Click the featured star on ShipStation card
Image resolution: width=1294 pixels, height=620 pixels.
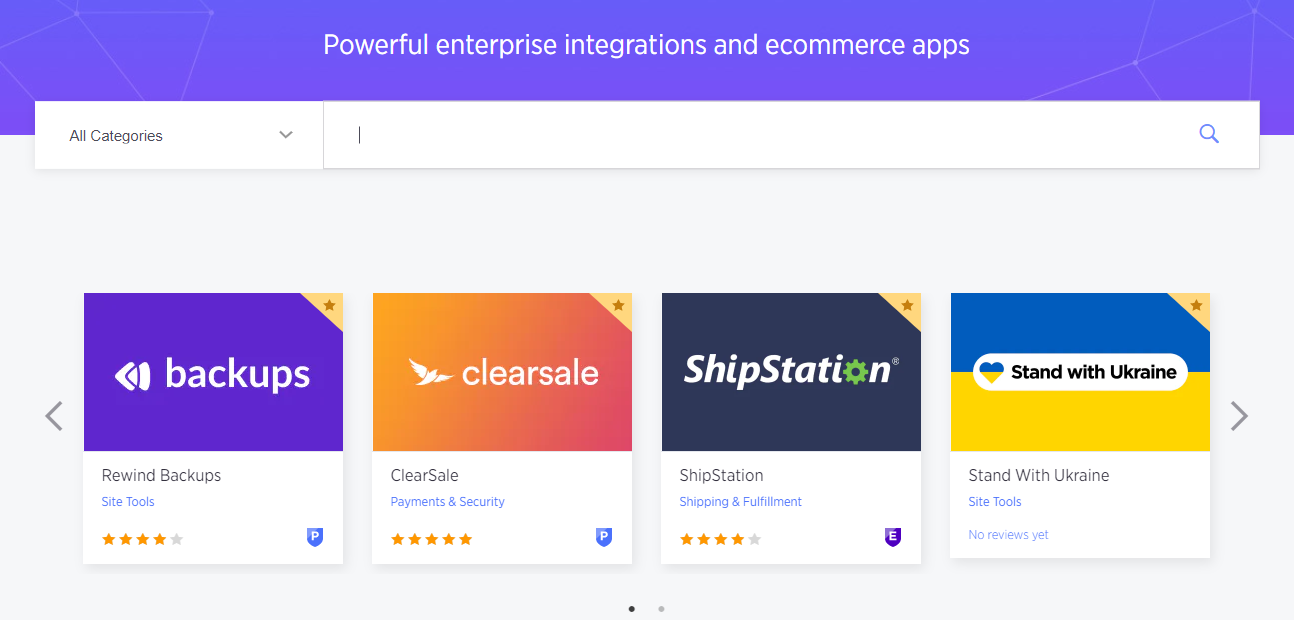pos(907,305)
